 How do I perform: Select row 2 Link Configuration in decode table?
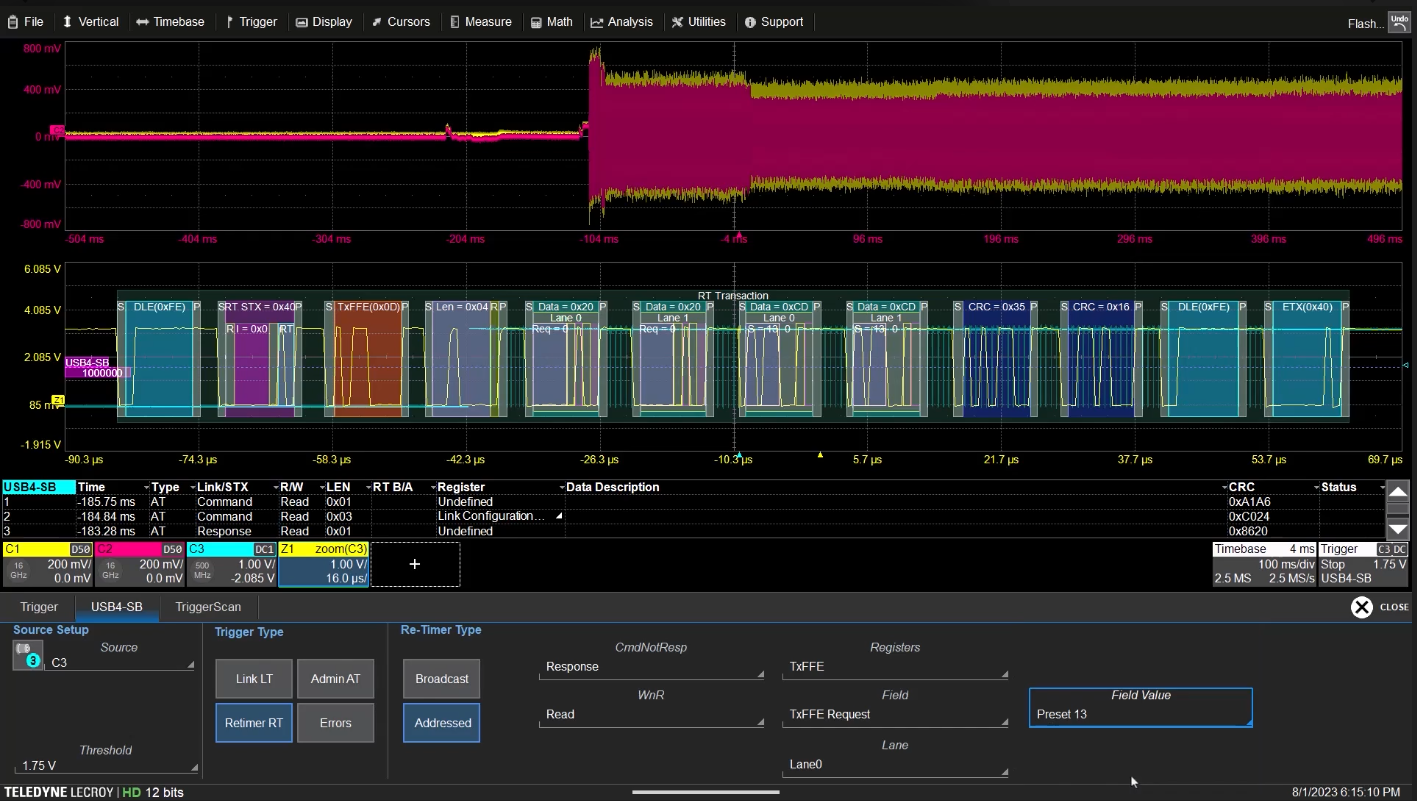490,517
